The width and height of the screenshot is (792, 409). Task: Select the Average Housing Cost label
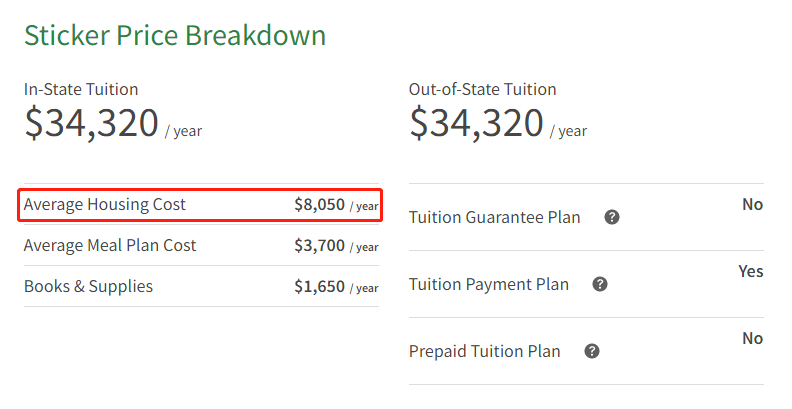coord(105,204)
